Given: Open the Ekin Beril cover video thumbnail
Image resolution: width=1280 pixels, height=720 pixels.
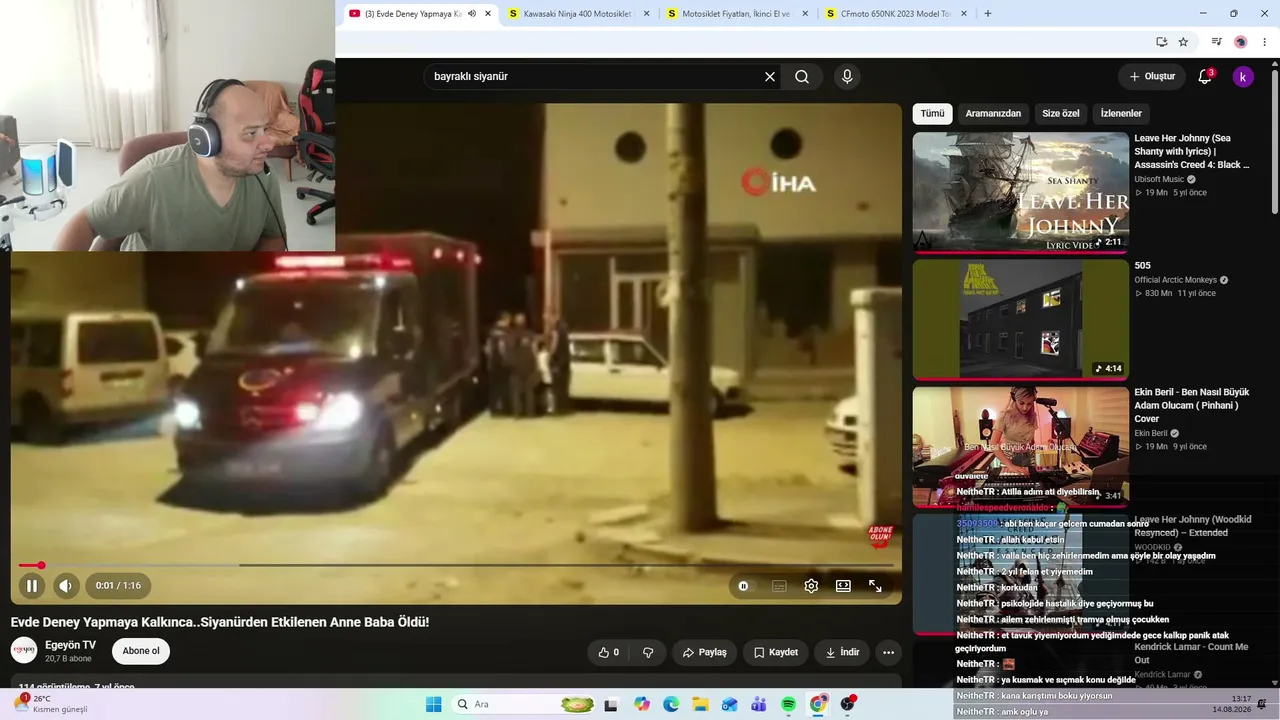Looking at the screenshot, I should 1021,446.
